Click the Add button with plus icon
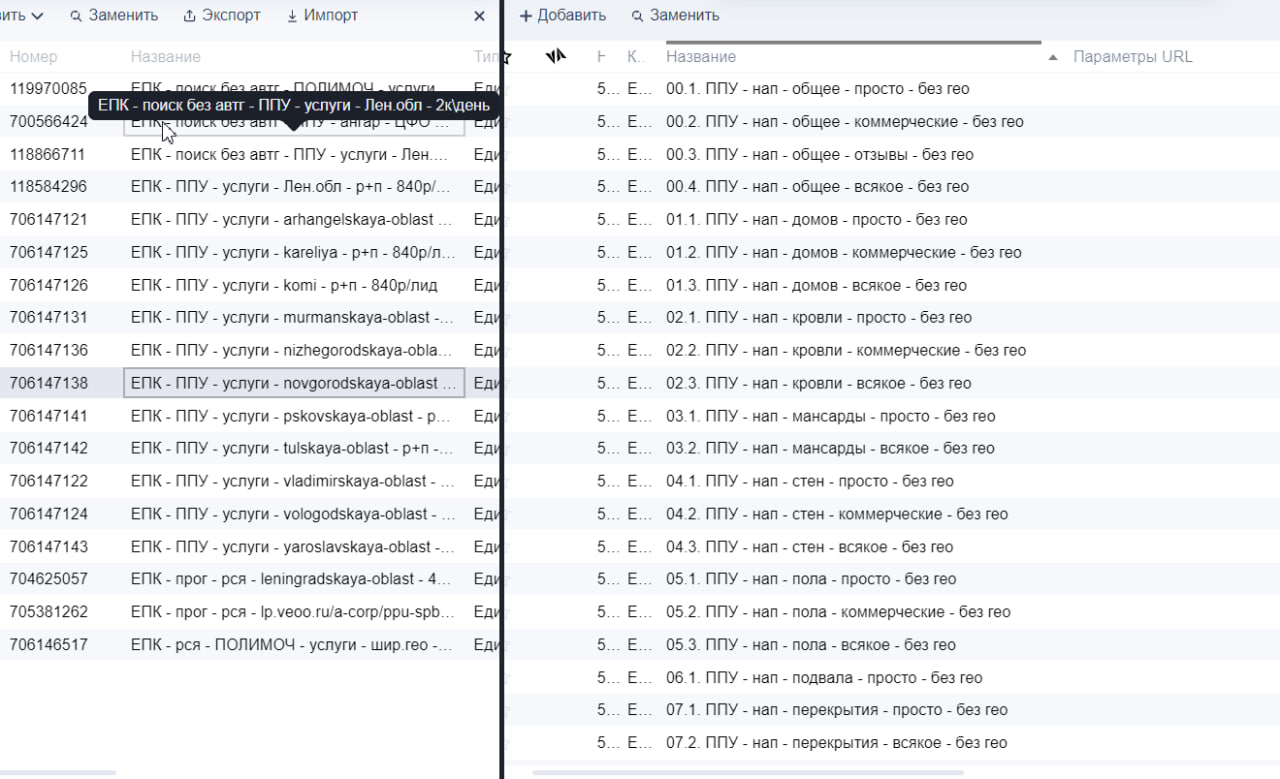1280x779 pixels. [x=563, y=16]
